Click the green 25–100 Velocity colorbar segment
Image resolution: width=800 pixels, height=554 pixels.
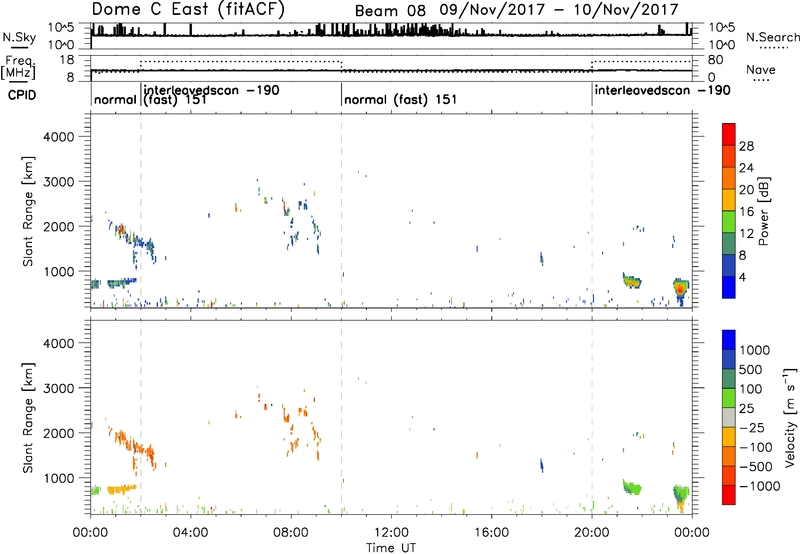(729, 398)
